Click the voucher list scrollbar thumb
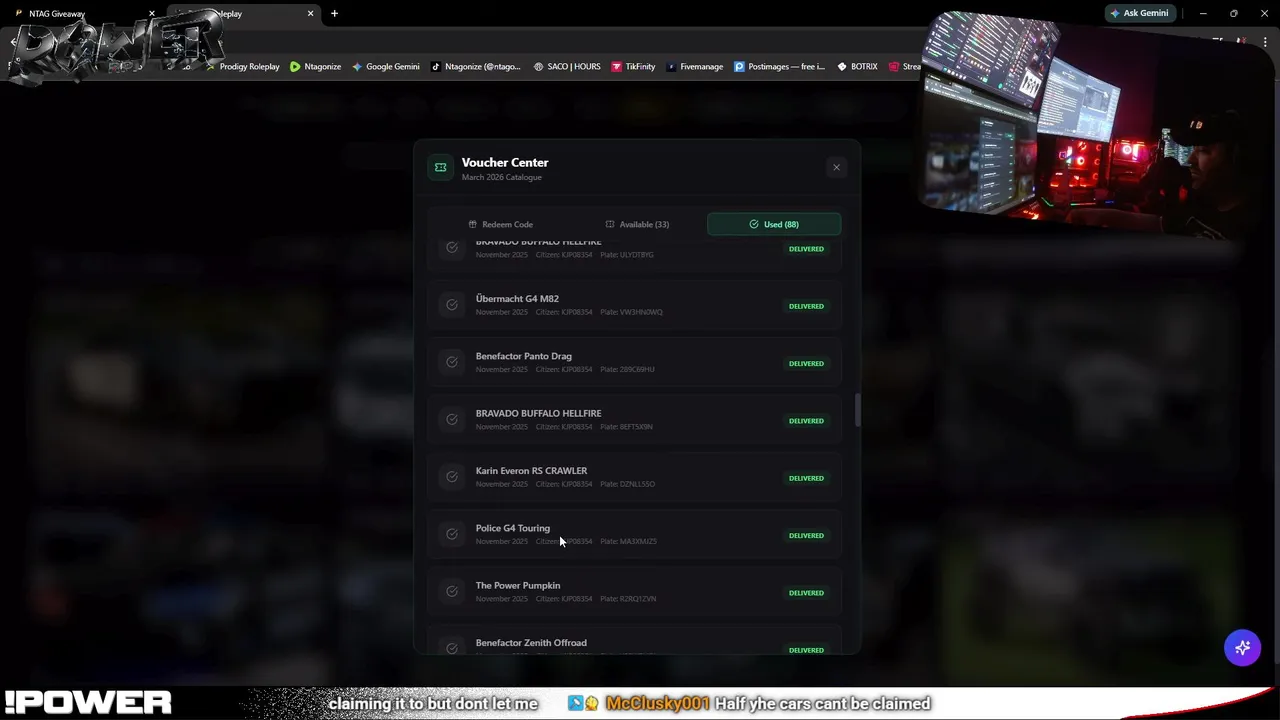The image size is (1280, 720). tap(857, 410)
